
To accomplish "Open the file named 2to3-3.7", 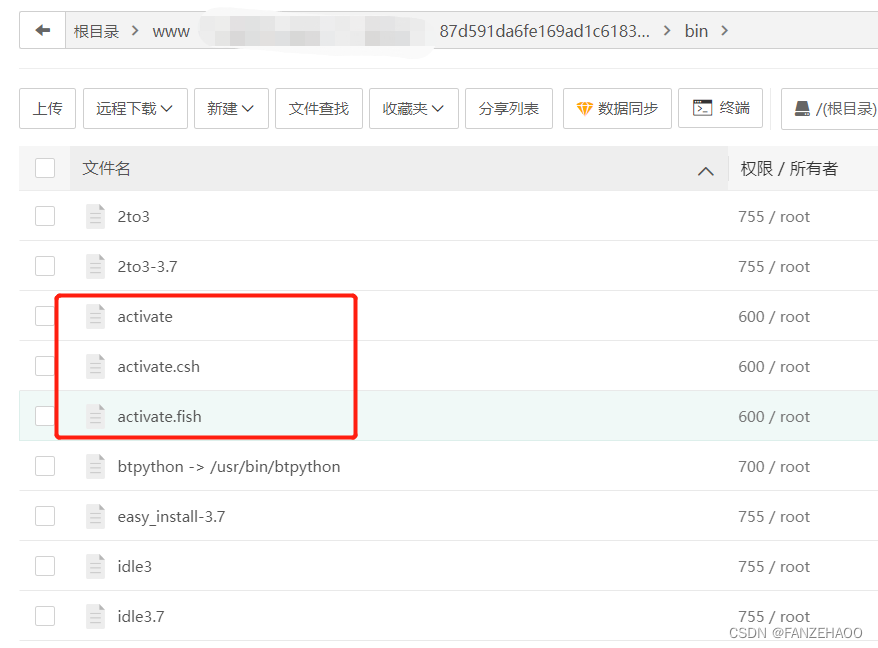I will click(147, 267).
